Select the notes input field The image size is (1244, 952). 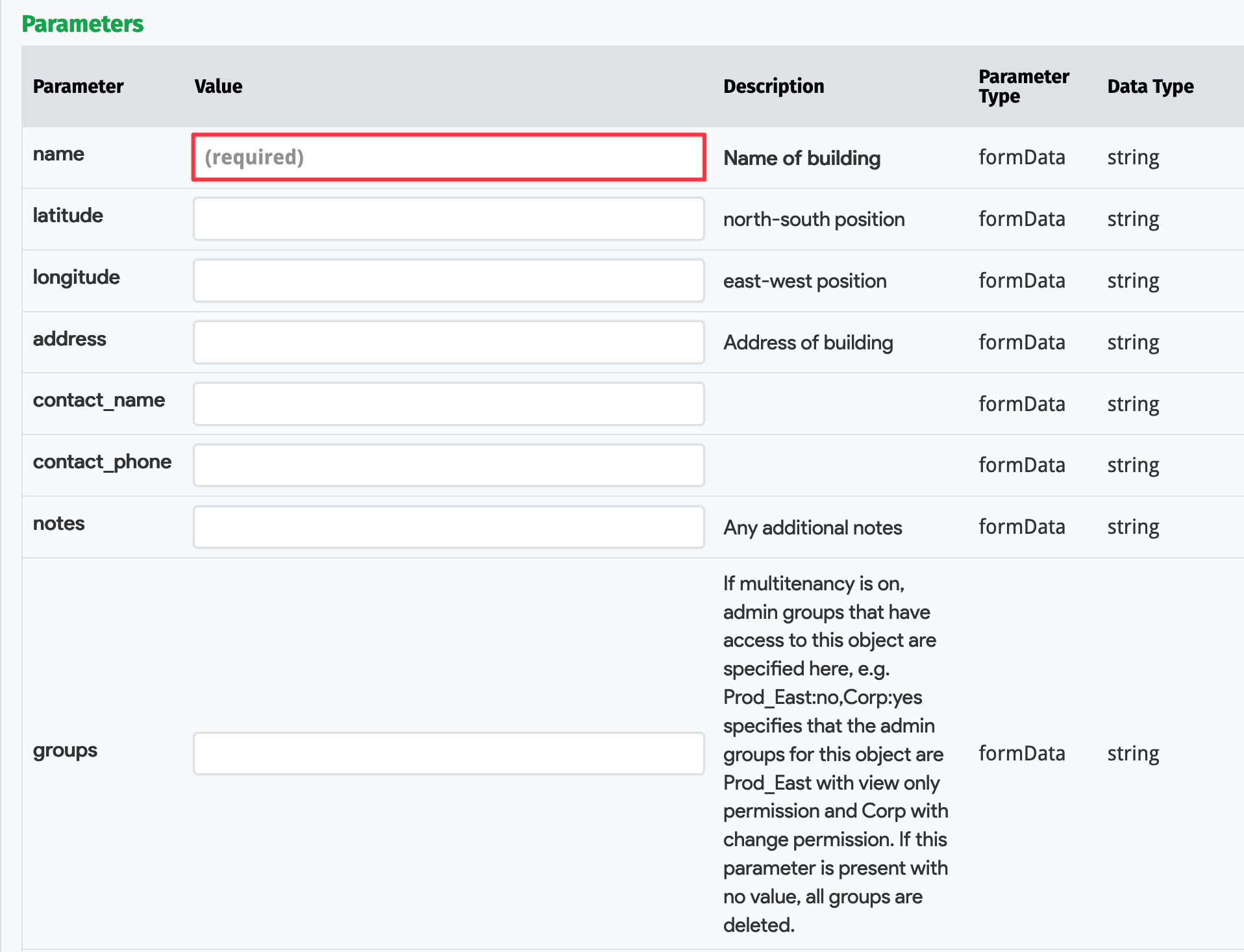[x=448, y=527]
